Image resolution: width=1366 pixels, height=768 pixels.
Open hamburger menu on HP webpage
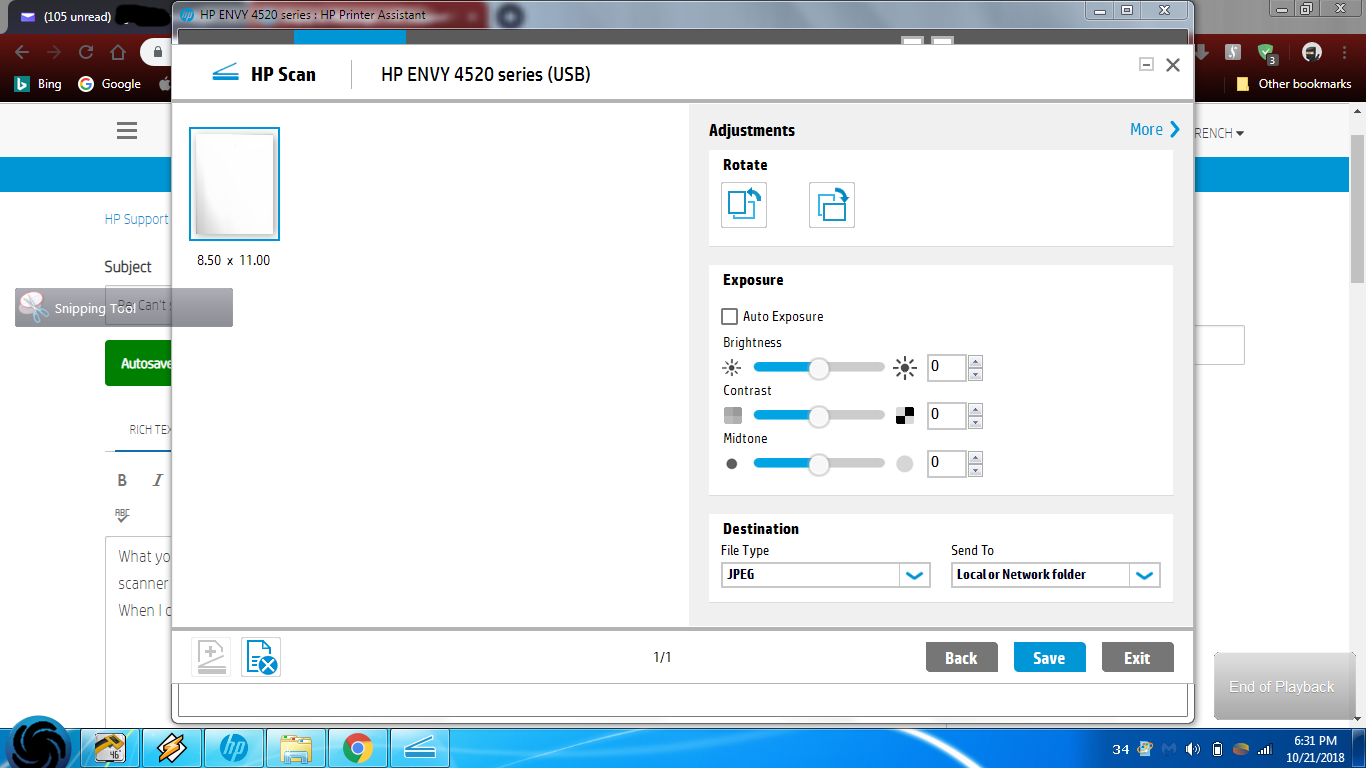point(127,131)
